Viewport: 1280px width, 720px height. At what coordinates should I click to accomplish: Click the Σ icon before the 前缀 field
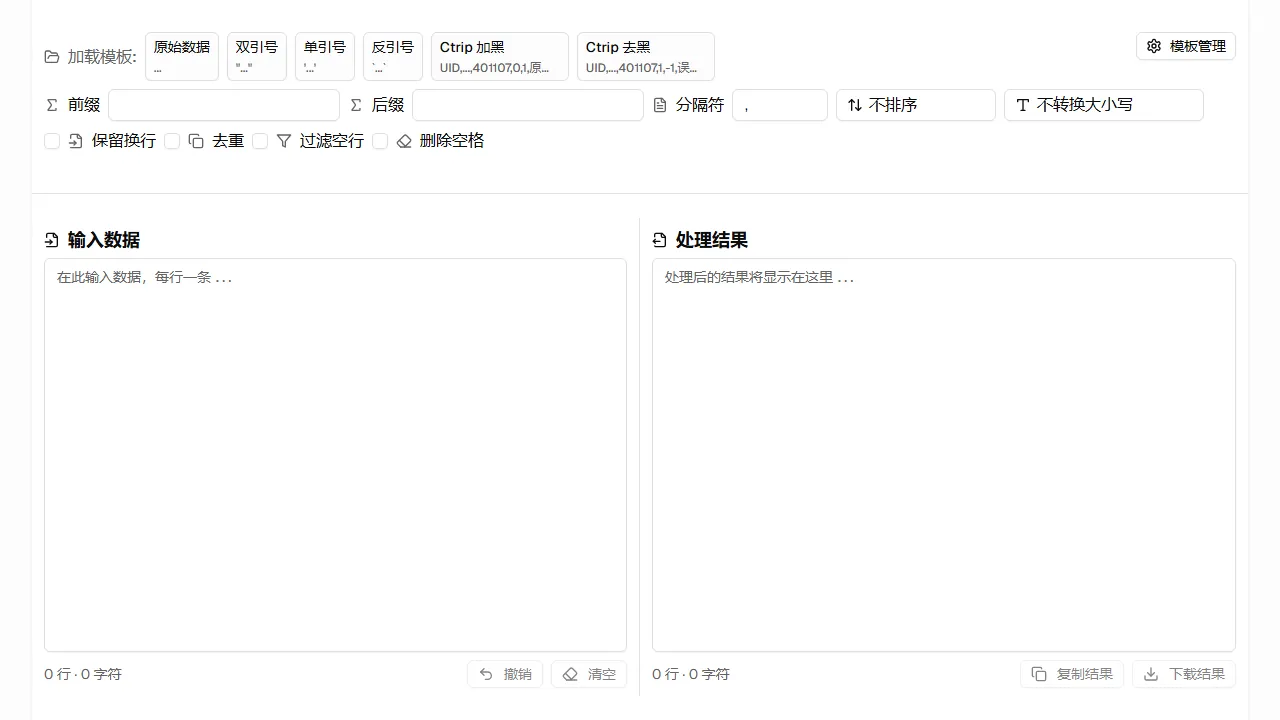(x=52, y=104)
